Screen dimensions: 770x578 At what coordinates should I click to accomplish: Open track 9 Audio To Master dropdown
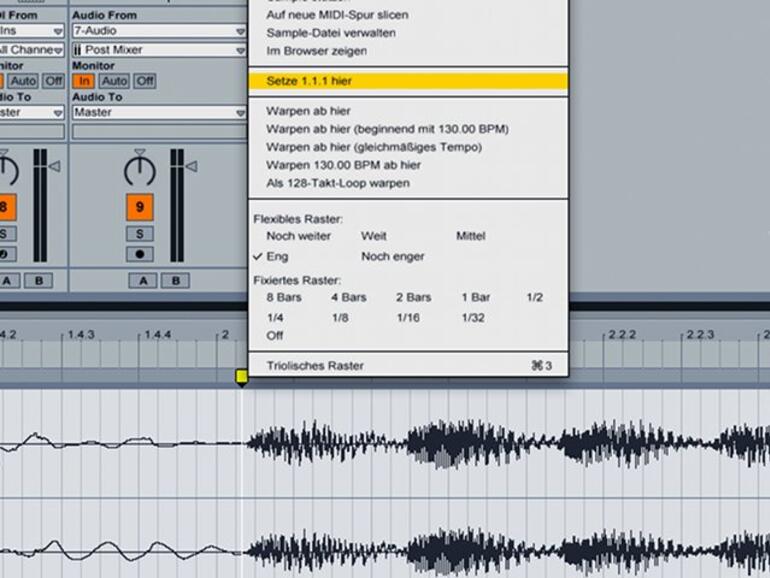[x=158, y=113]
